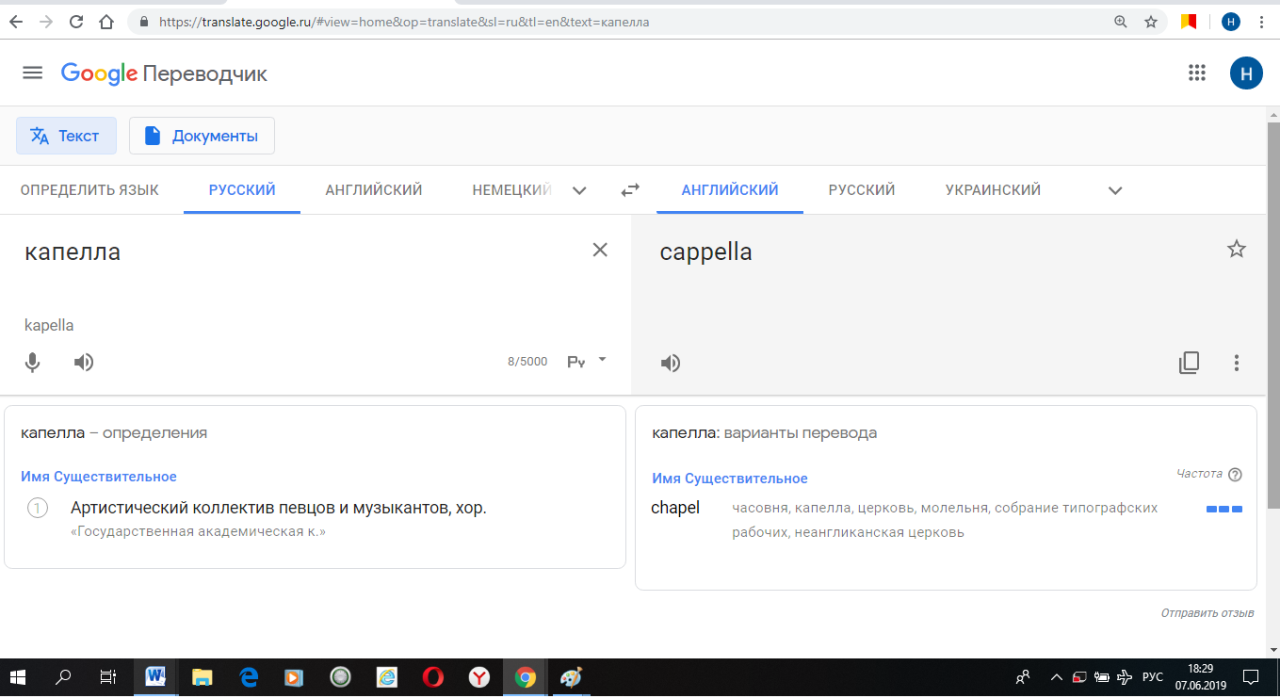Open Opera browser from the taskbar
The width and height of the screenshot is (1280, 698).
coord(433,677)
